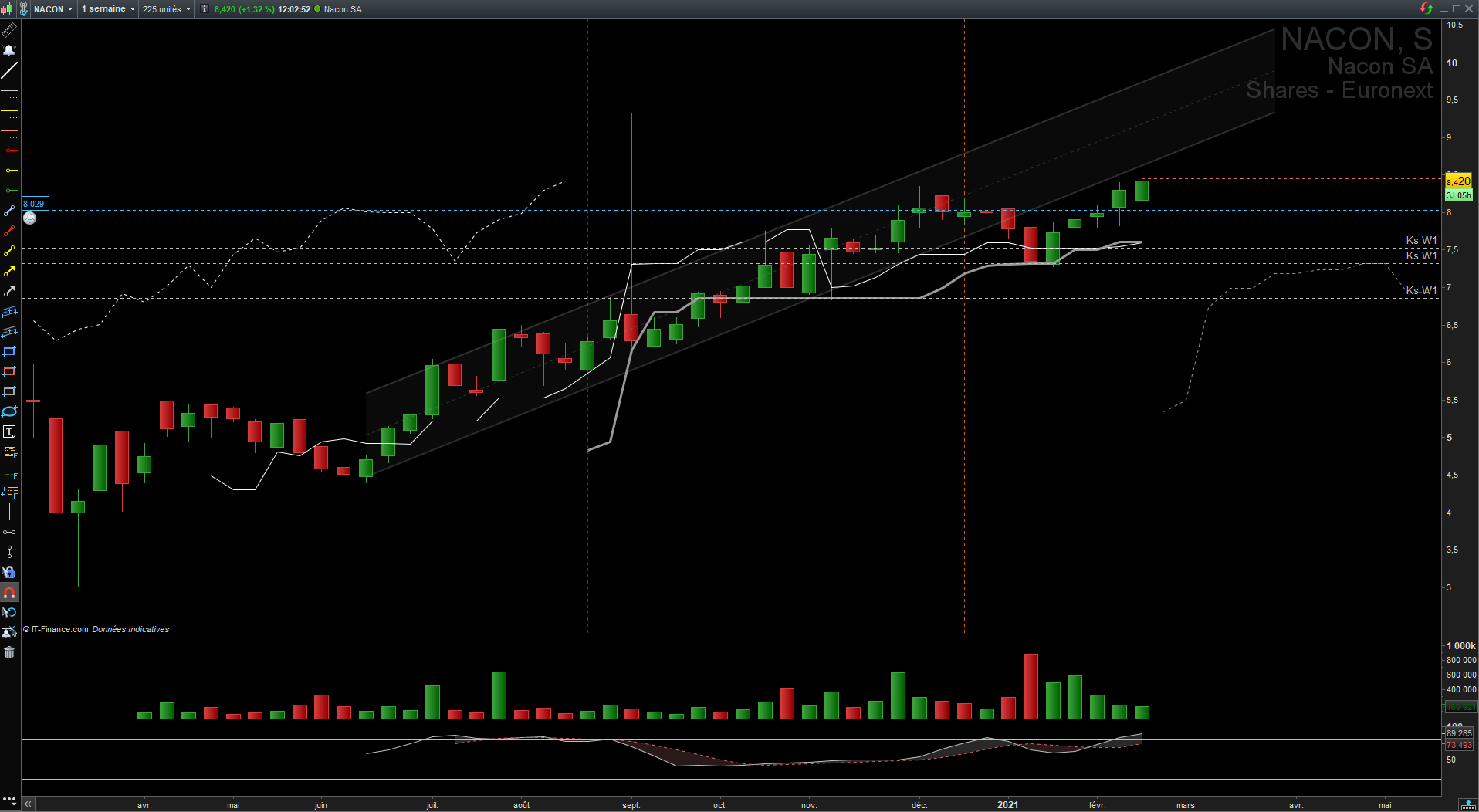Image resolution: width=1479 pixels, height=812 pixels.
Task: Open the 1 semaine timeframe dropdown
Action: pos(108,9)
